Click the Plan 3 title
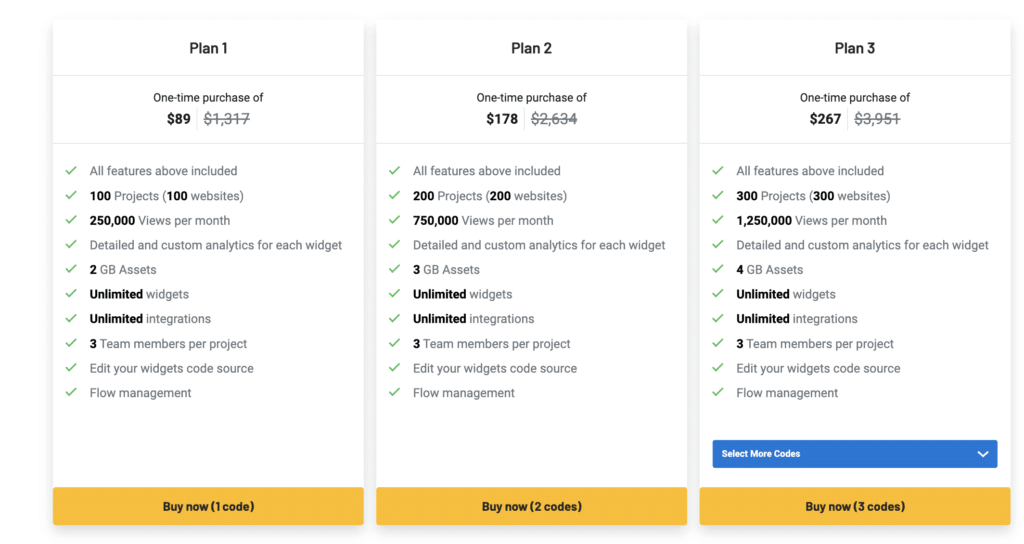This screenshot has height=544, width=1024. 855,48
